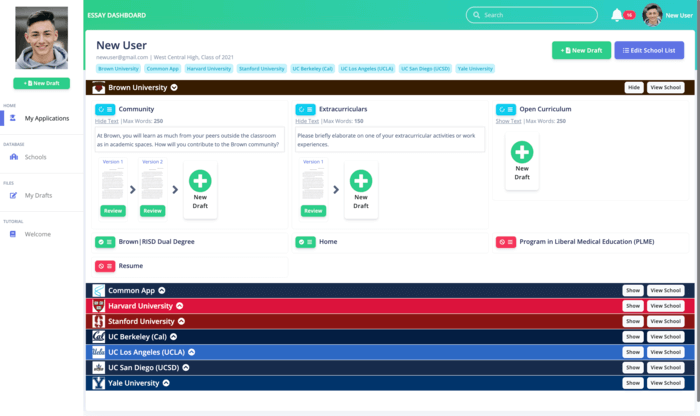Click into the Search field
The width and height of the screenshot is (700, 416).
click(x=532, y=15)
